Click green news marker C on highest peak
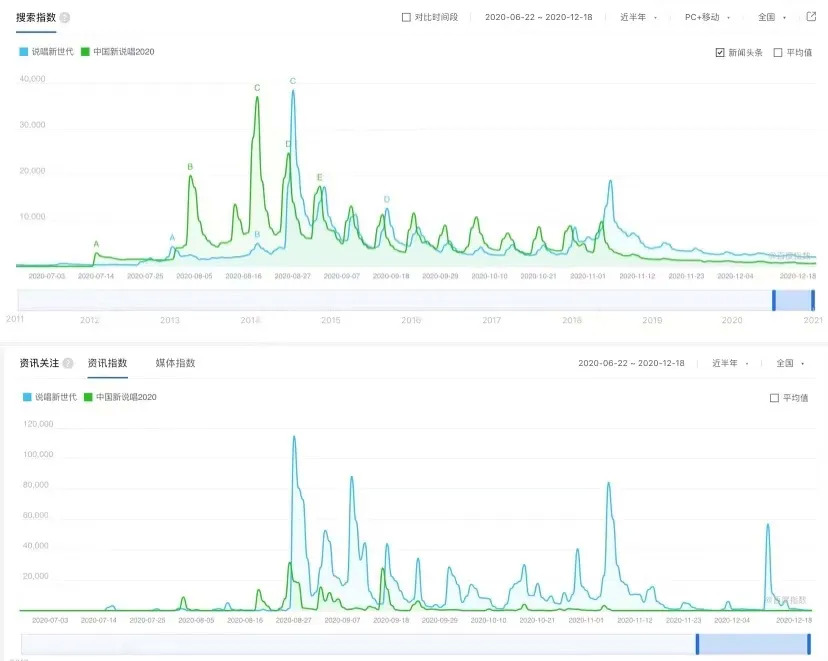This screenshot has width=828, height=661. pyautogui.click(x=257, y=88)
